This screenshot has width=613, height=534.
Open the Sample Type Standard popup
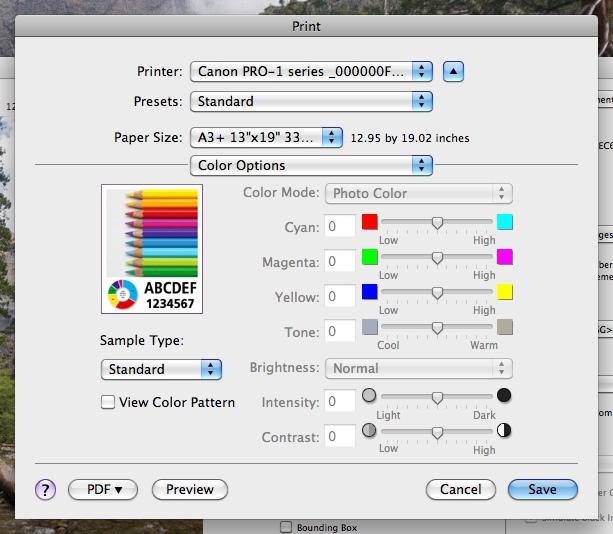click(x=161, y=369)
